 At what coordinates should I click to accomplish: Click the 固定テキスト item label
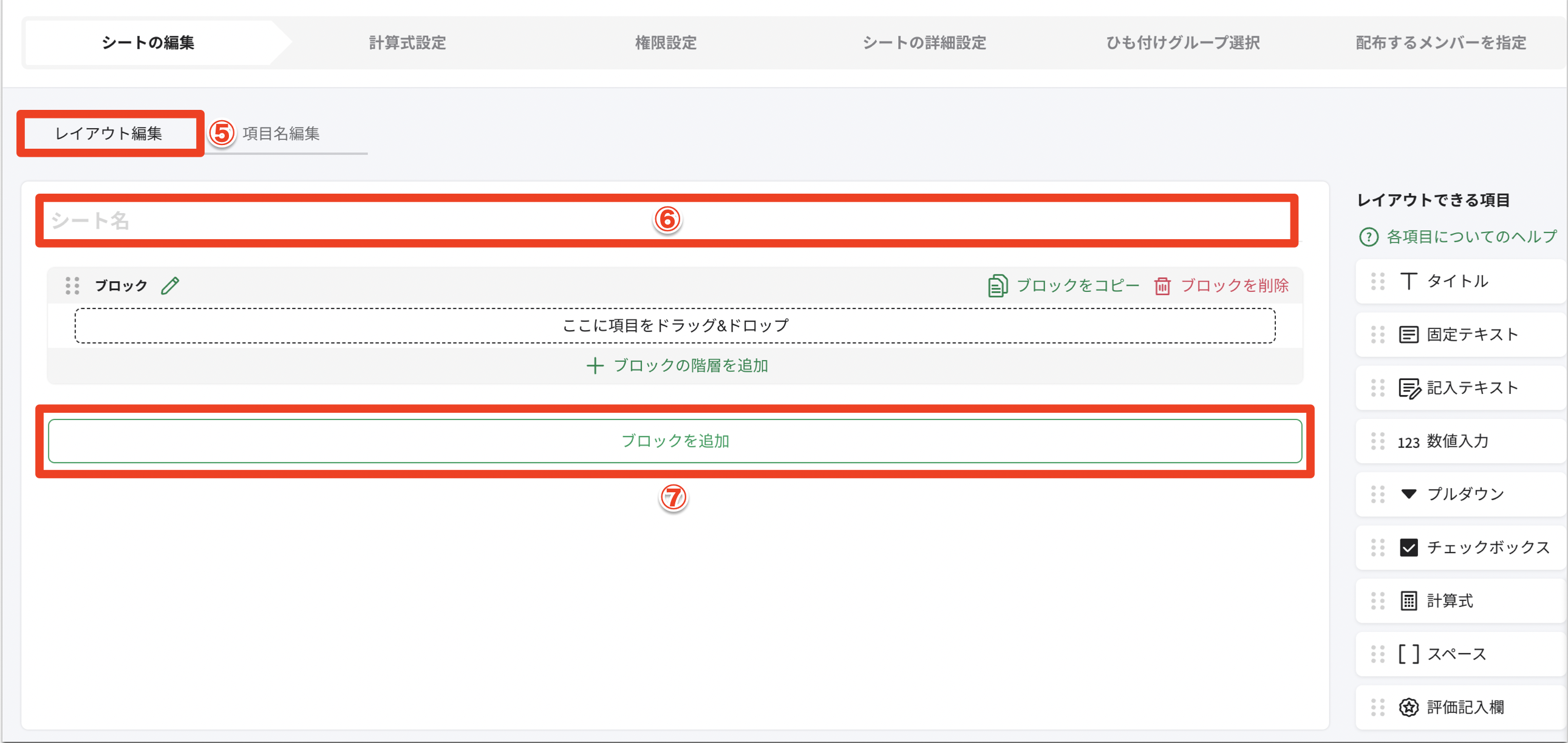(x=1473, y=334)
